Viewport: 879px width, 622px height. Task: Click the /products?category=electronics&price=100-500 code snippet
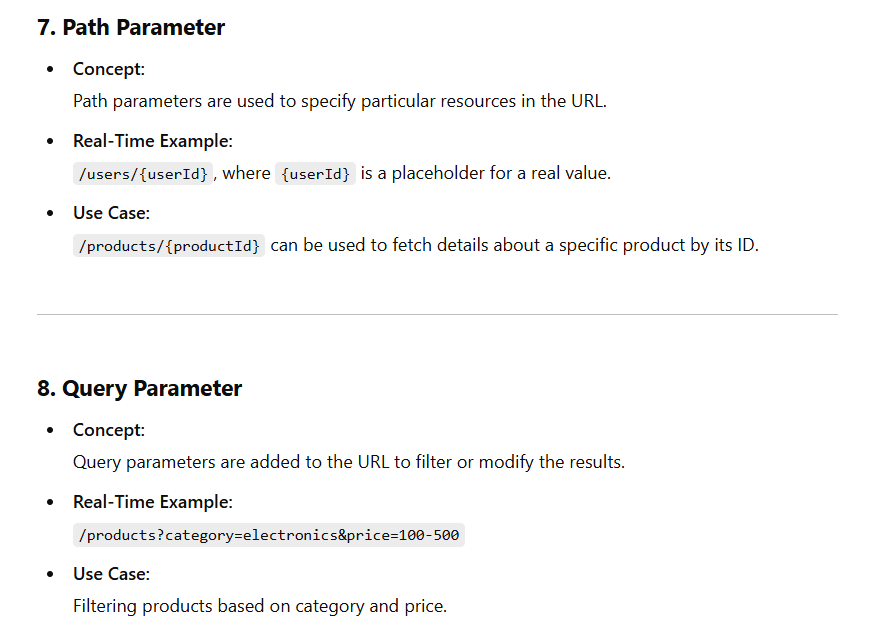(269, 535)
